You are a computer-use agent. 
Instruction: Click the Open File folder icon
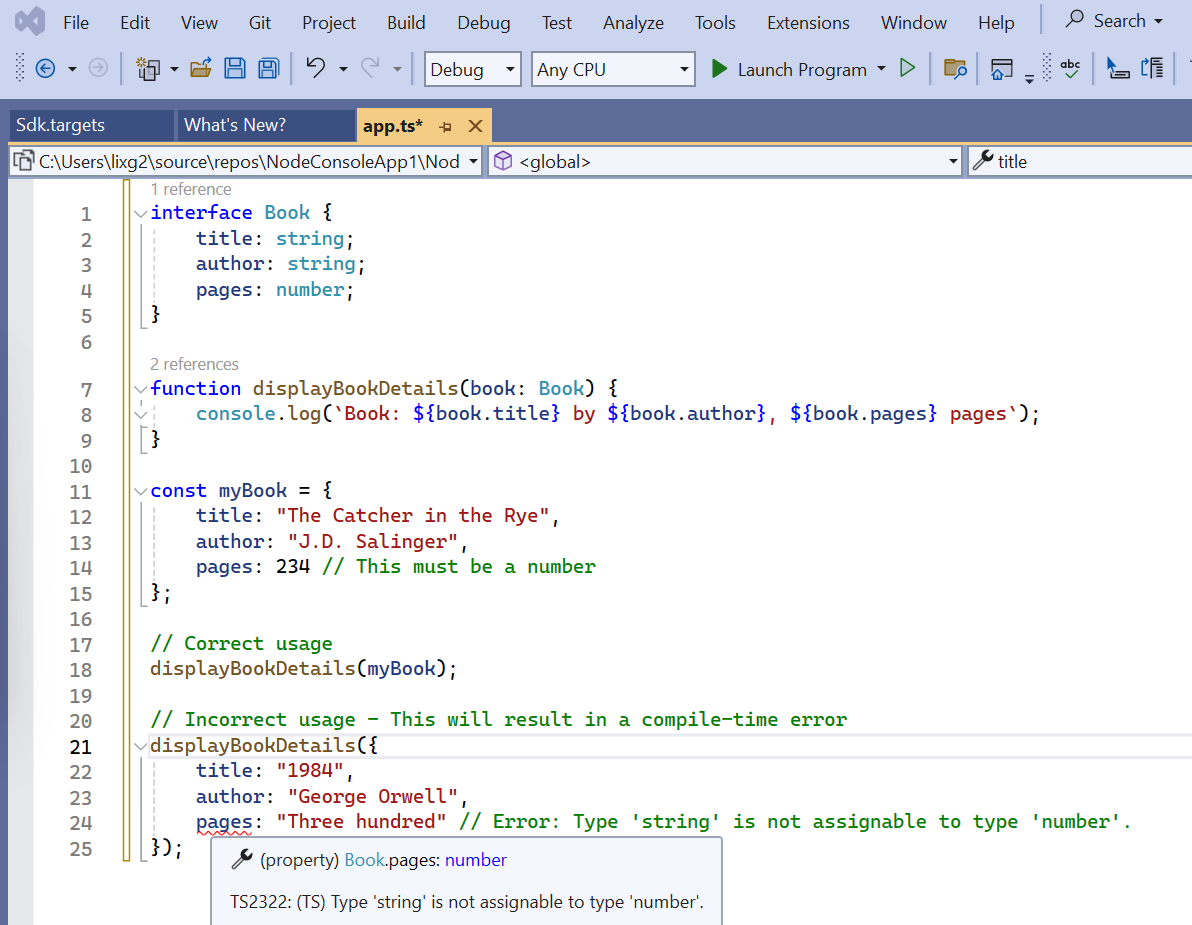point(201,69)
